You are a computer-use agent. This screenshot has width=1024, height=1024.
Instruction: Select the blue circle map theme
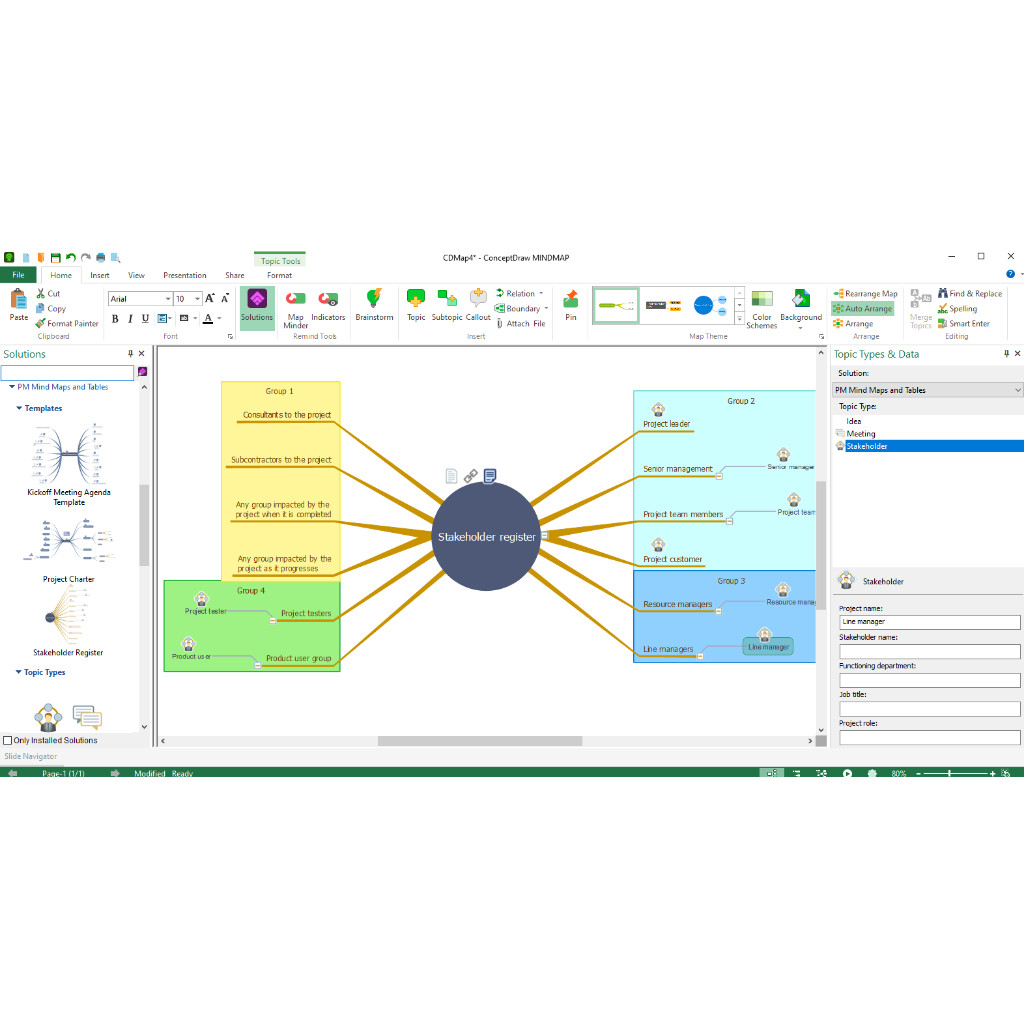point(709,305)
